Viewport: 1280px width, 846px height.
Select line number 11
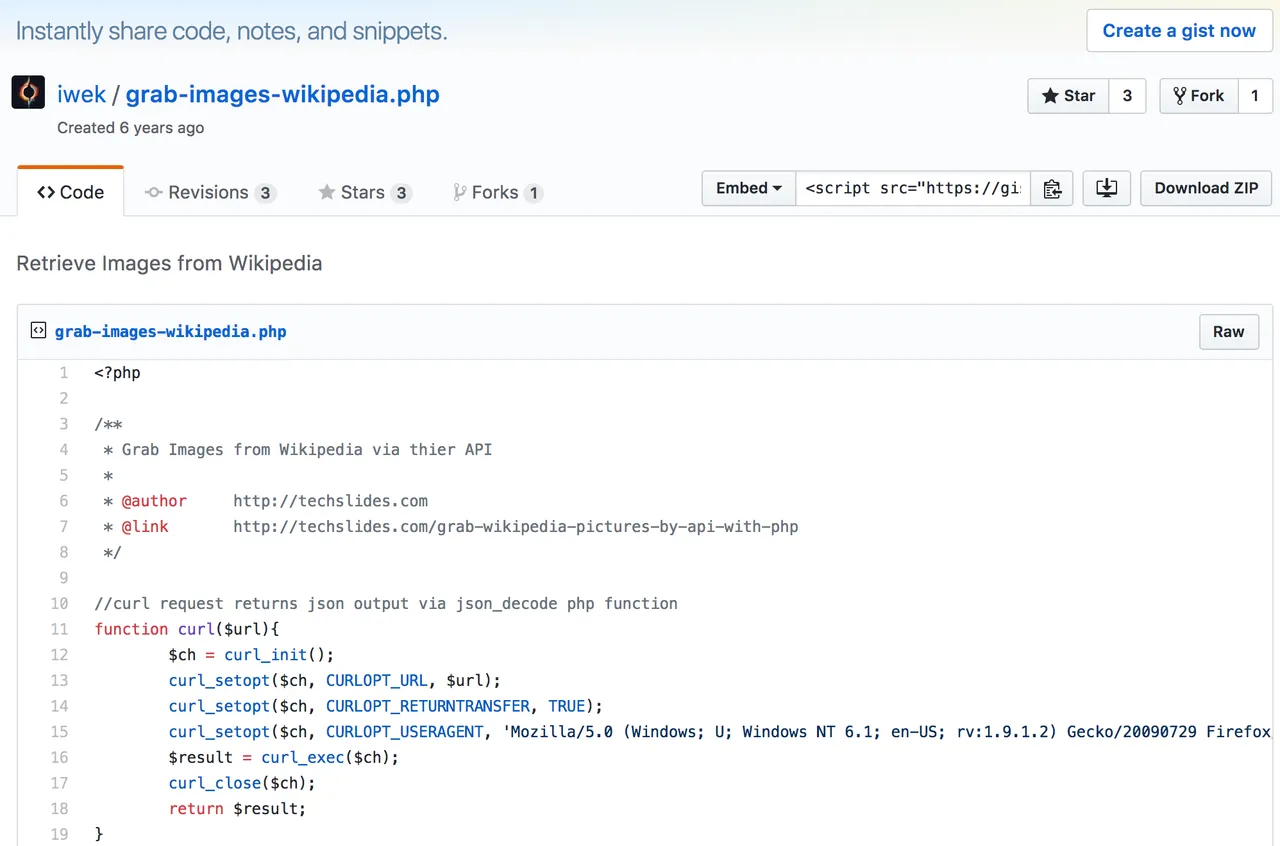(59, 629)
